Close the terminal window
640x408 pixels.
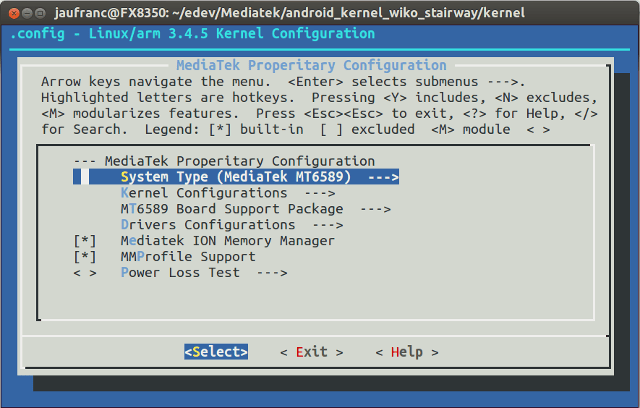tap(14, 13)
